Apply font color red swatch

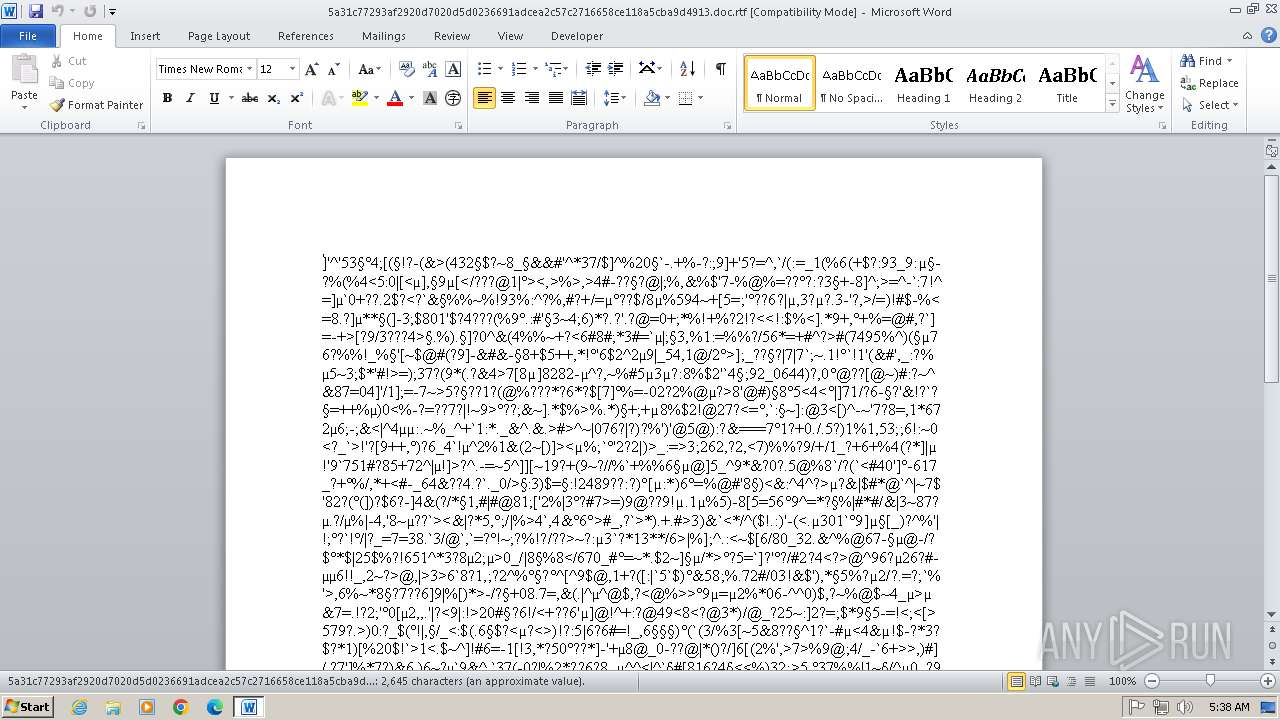tap(394, 98)
